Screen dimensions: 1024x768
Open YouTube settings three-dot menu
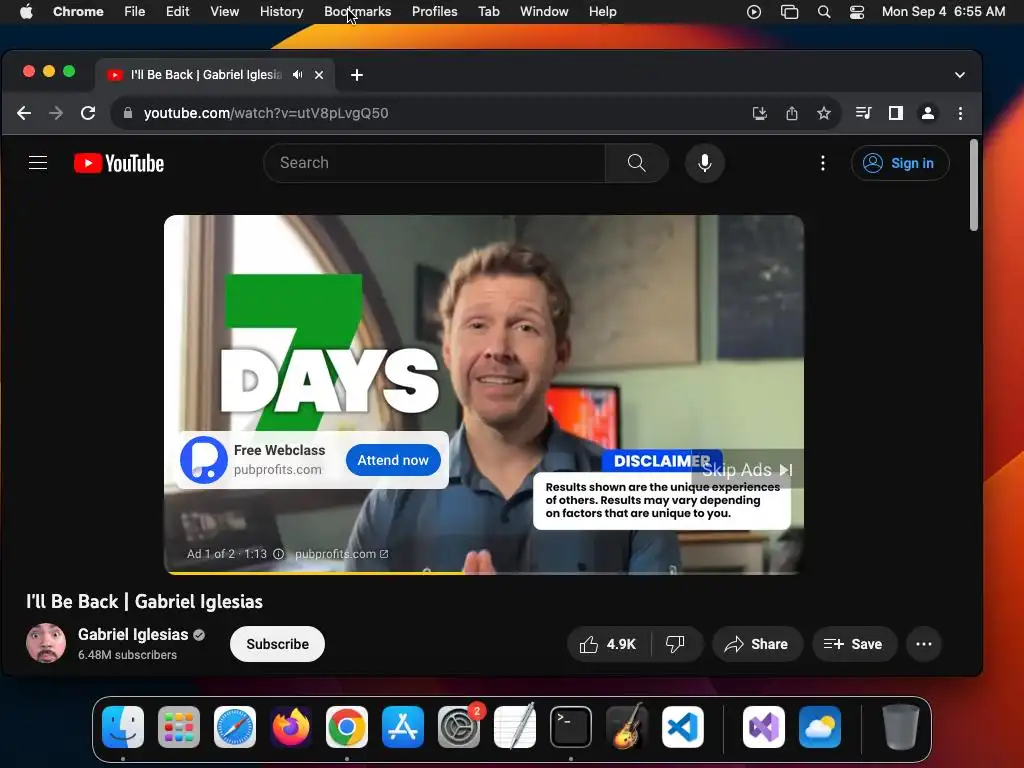[x=822, y=163]
